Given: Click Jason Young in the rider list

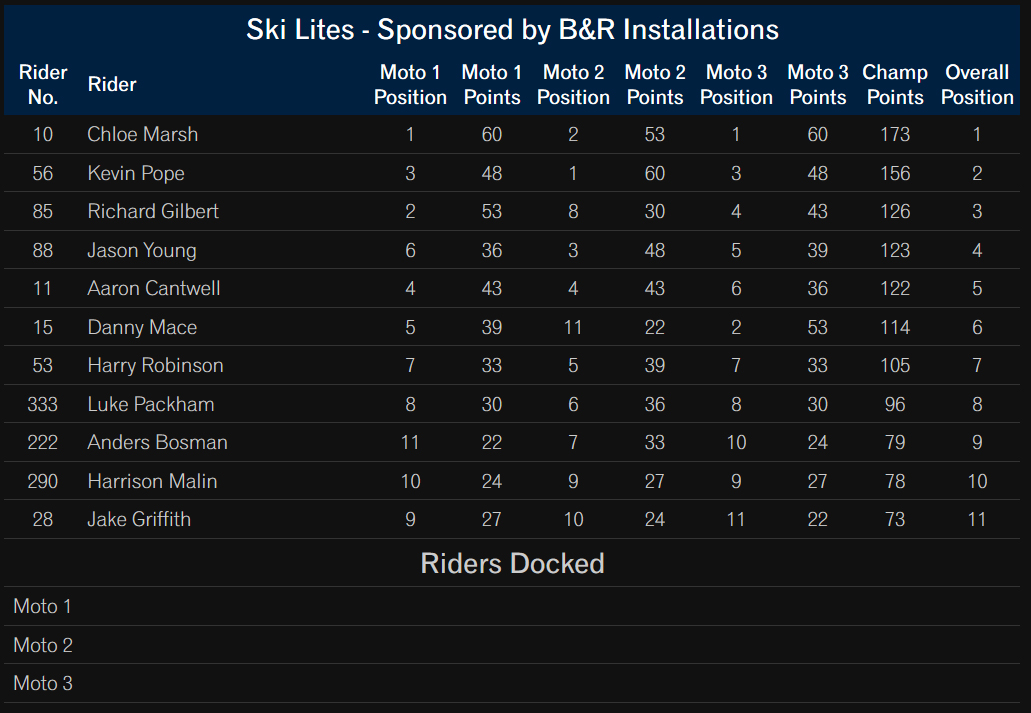Looking at the screenshot, I should (142, 250).
